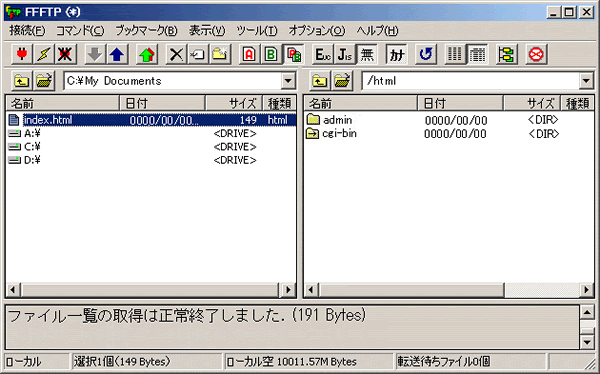This screenshot has height=374, width=600.
Task: Switch to details view mode
Action: tap(477, 54)
